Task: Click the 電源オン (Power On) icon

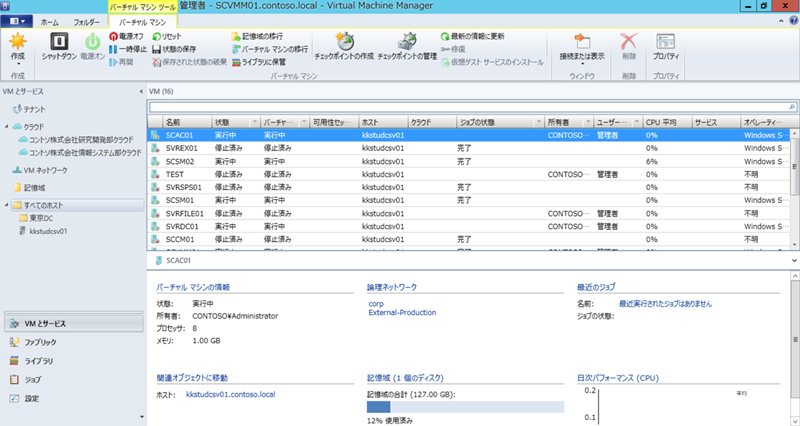Action: [92, 41]
